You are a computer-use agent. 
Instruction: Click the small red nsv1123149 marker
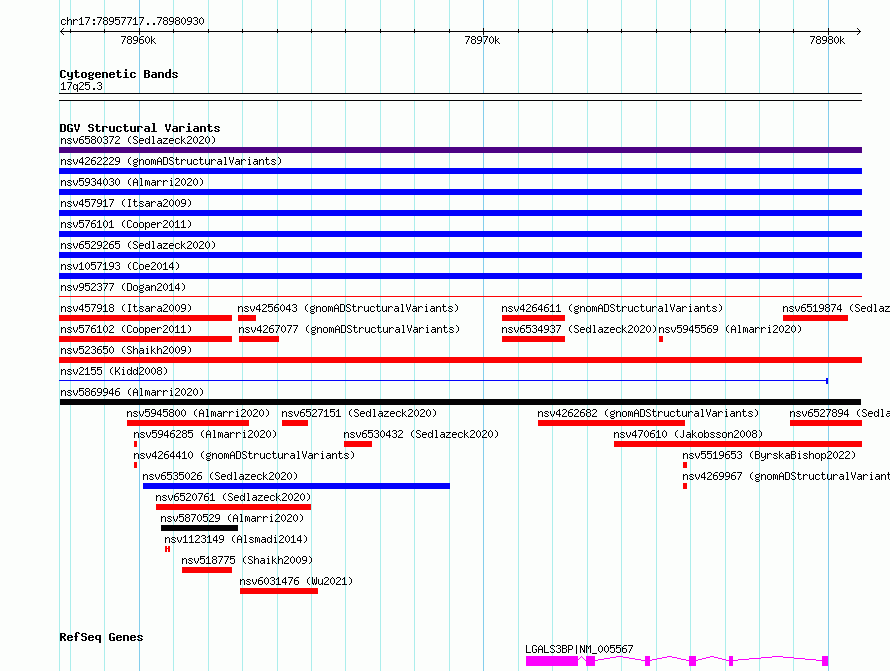167,549
